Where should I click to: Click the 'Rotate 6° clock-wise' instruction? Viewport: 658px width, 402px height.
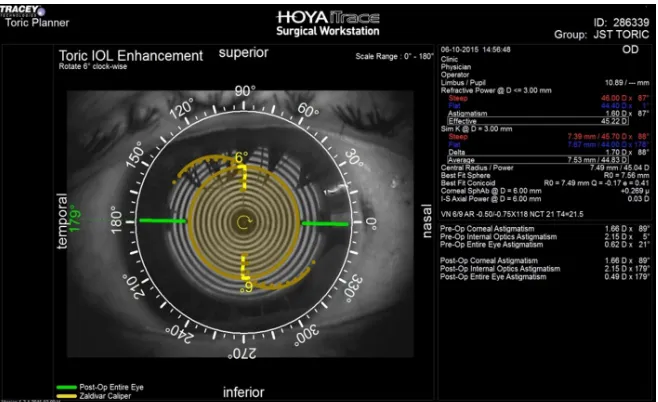(93, 66)
